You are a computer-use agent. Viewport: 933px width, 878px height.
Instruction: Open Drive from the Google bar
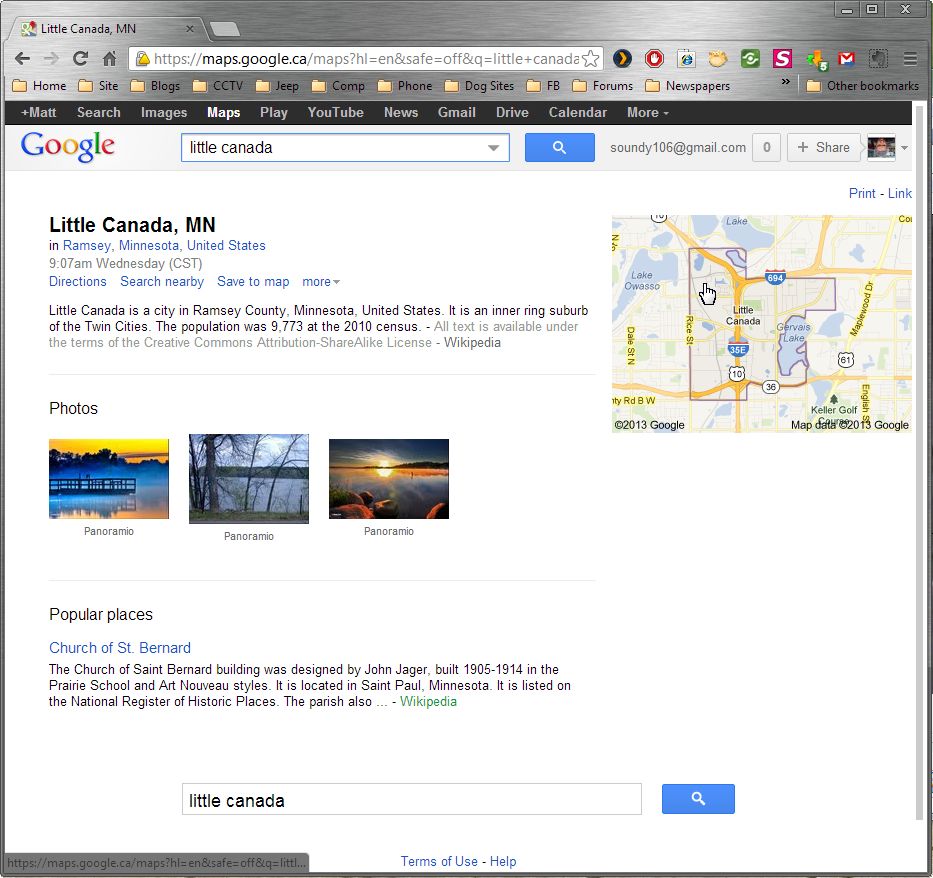tap(512, 112)
